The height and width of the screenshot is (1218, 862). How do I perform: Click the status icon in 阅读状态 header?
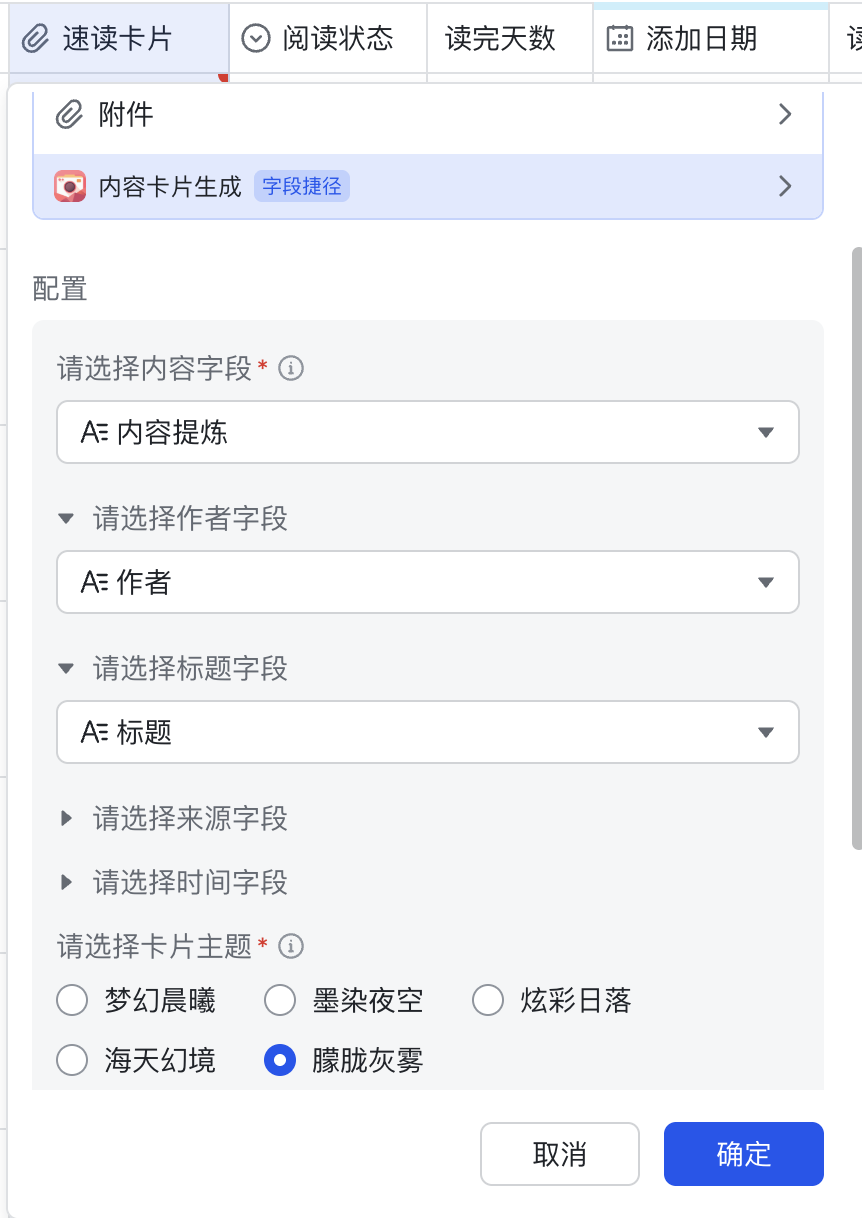click(257, 39)
